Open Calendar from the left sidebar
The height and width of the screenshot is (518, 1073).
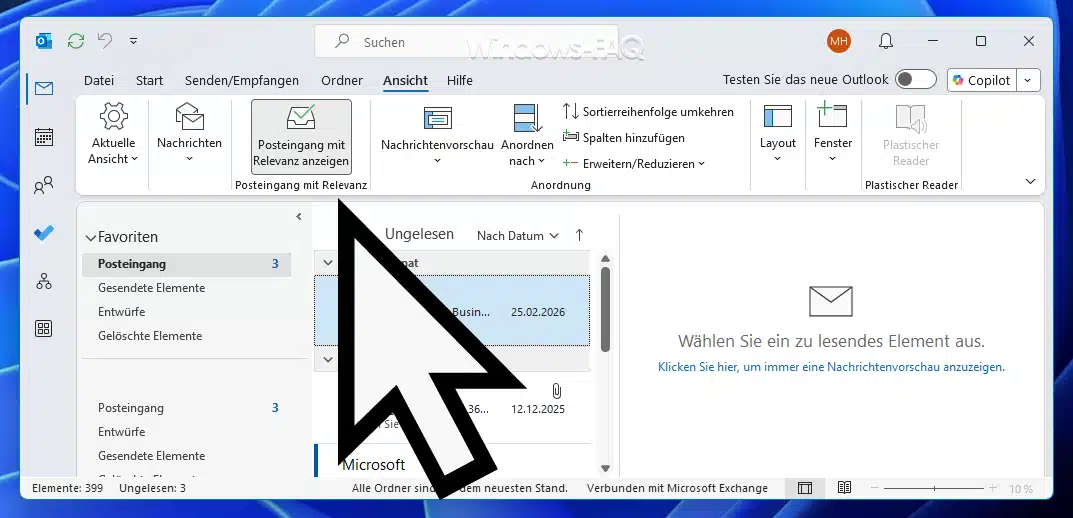[43, 137]
